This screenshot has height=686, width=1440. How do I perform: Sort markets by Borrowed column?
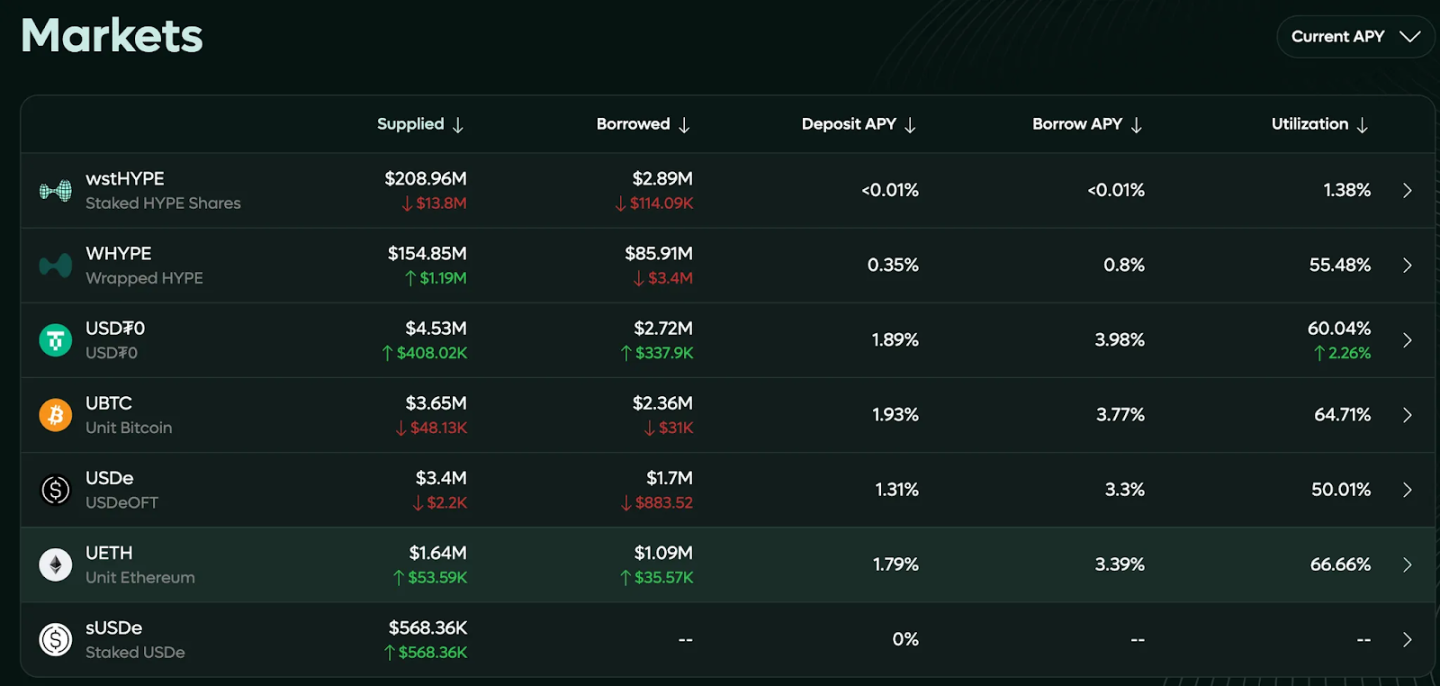pos(643,125)
